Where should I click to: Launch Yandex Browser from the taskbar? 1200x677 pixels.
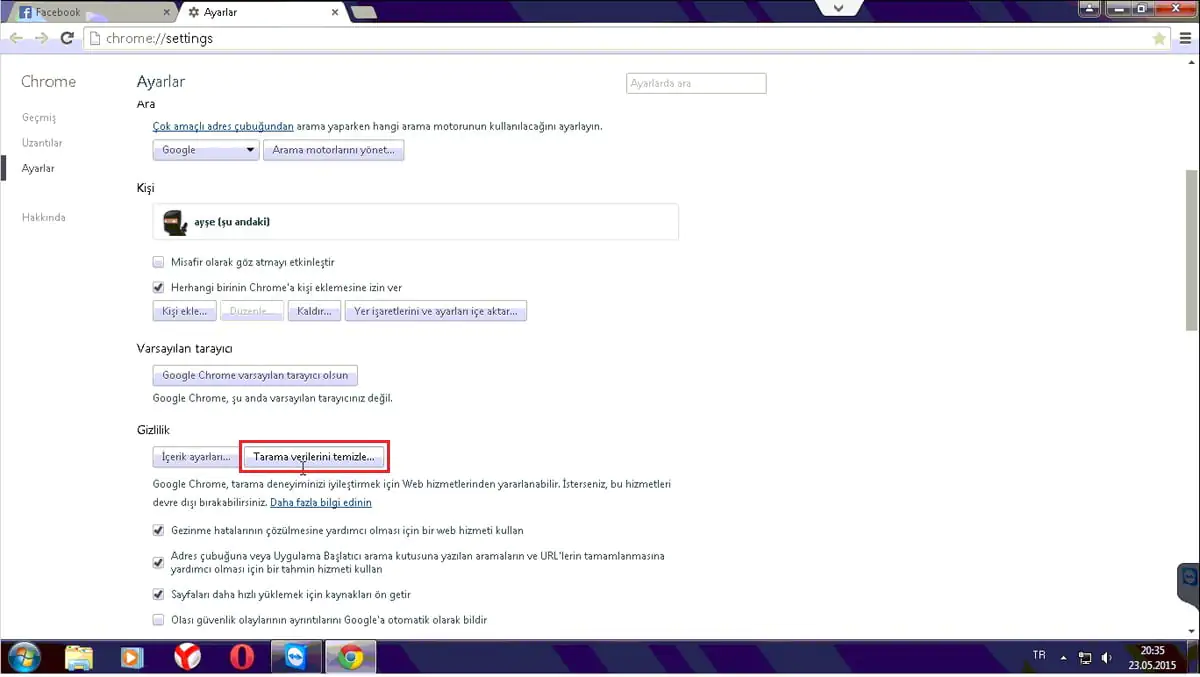click(x=188, y=657)
